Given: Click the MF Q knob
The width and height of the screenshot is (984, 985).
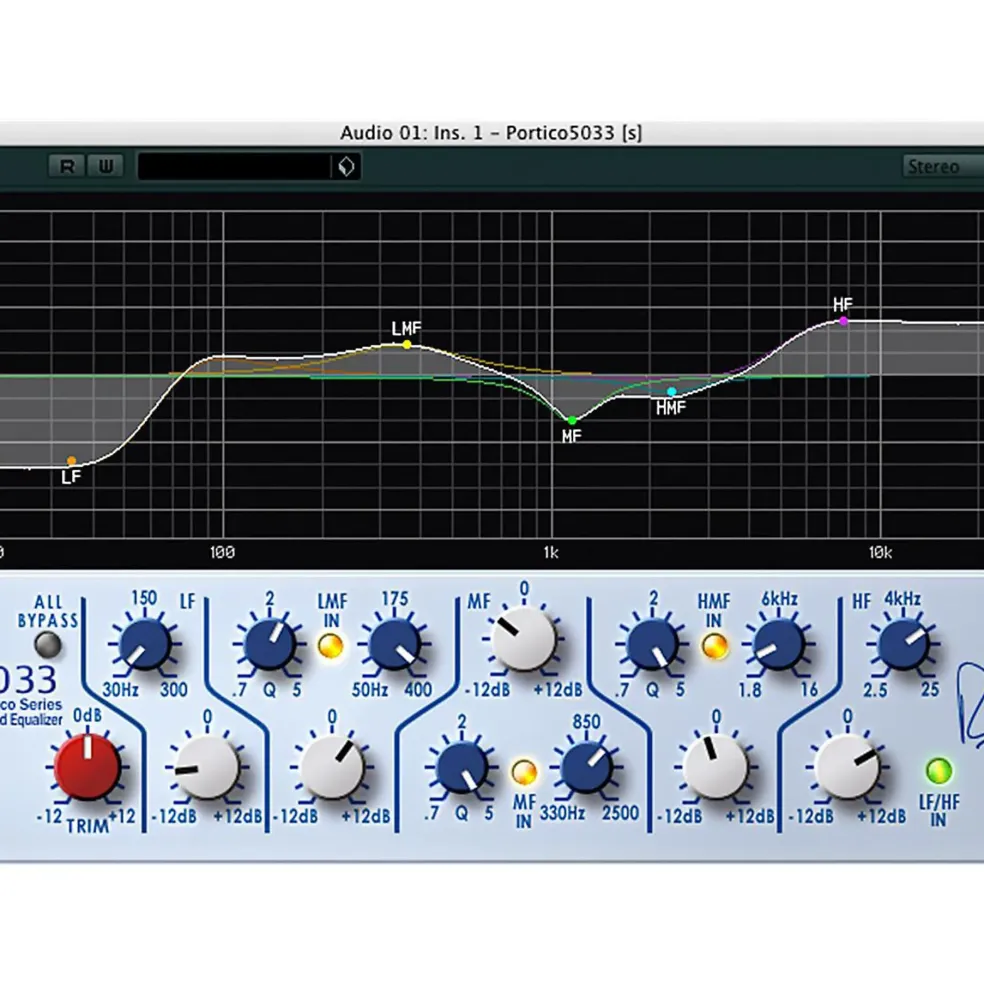Looking at the screenshot, I should (462, 768).
